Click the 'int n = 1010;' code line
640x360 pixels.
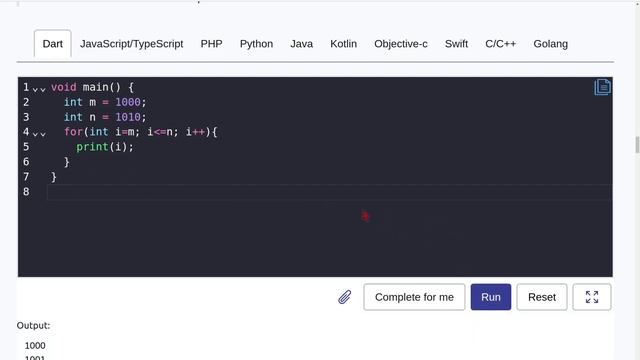point(105,117)
